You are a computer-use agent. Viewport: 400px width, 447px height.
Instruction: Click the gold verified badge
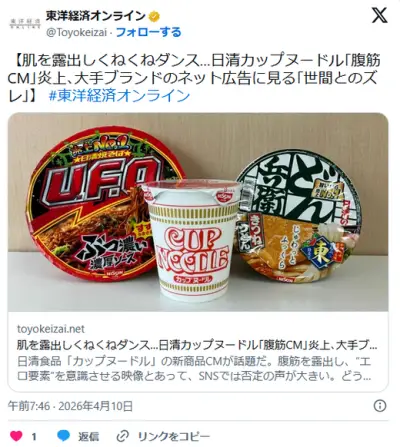click(x=154, y=16)
